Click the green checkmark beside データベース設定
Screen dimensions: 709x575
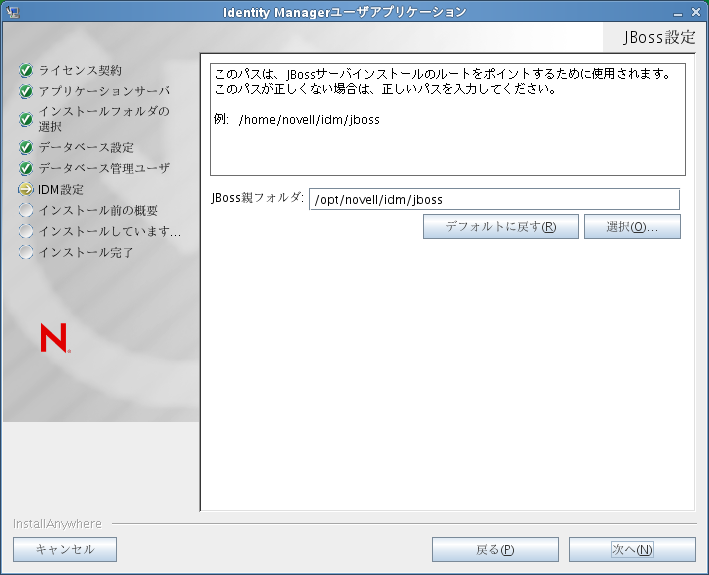[x=26, y=147]
